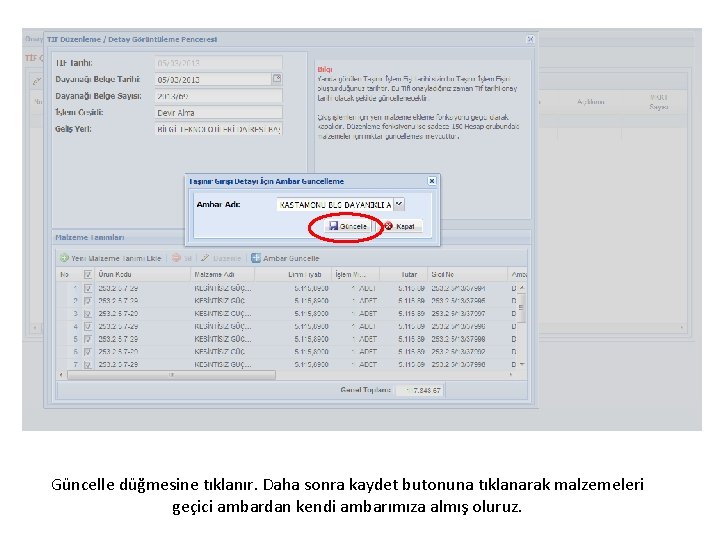
Task: Toggle the checkbox for row 3
Action: (88, 314)
